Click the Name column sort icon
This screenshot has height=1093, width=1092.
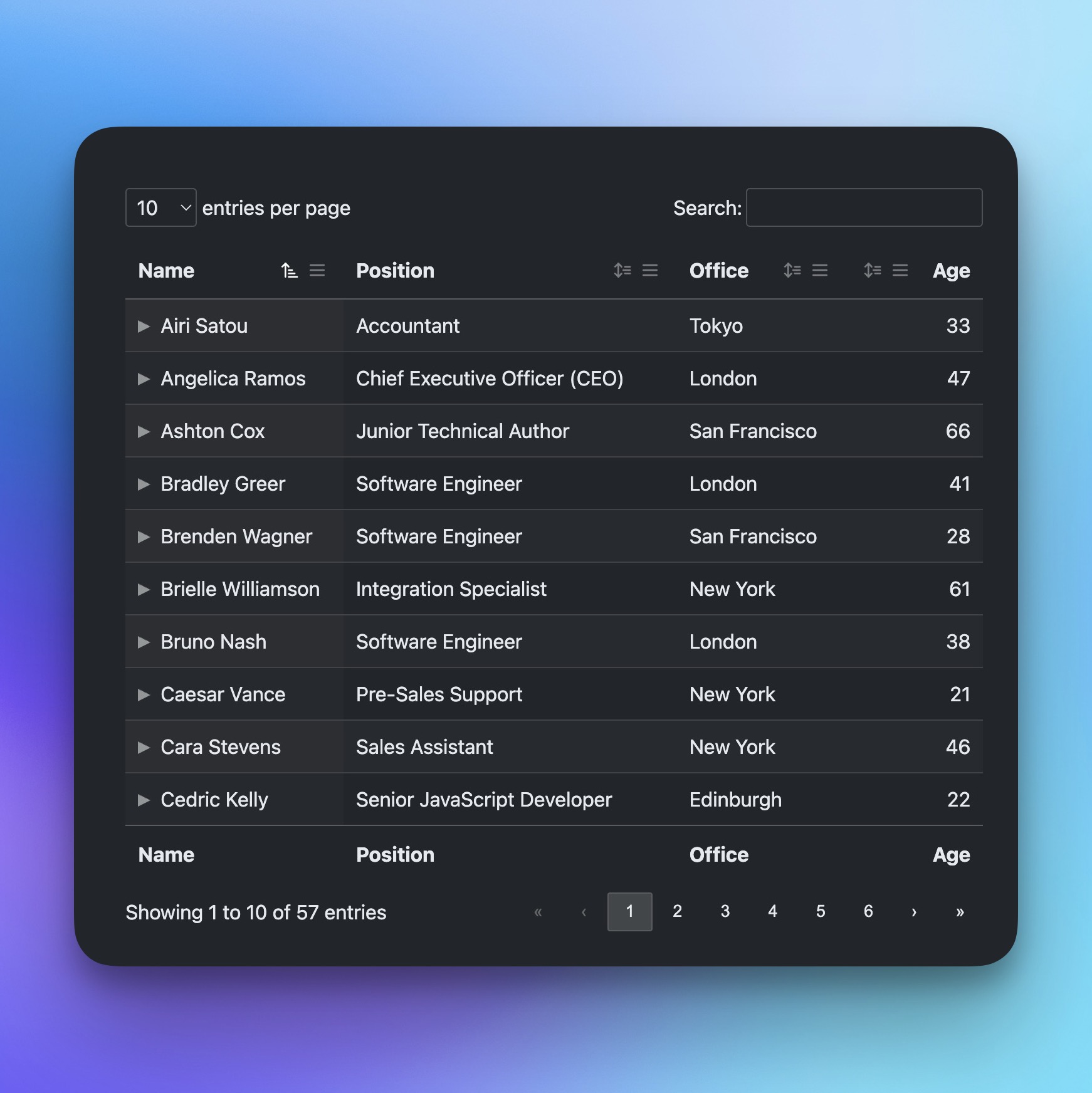click(289, 270)
